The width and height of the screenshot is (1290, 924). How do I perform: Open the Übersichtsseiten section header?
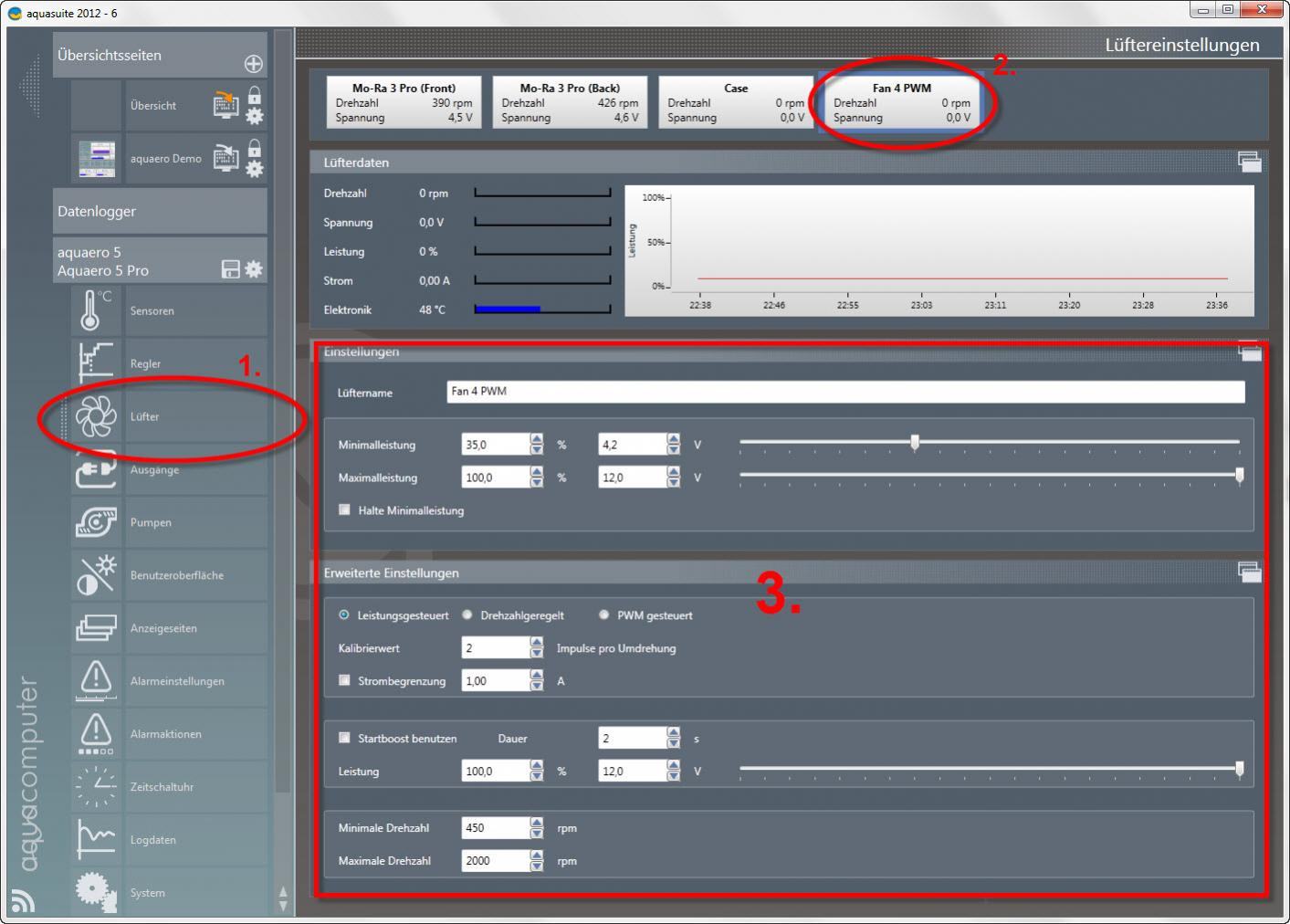[160, 55]
